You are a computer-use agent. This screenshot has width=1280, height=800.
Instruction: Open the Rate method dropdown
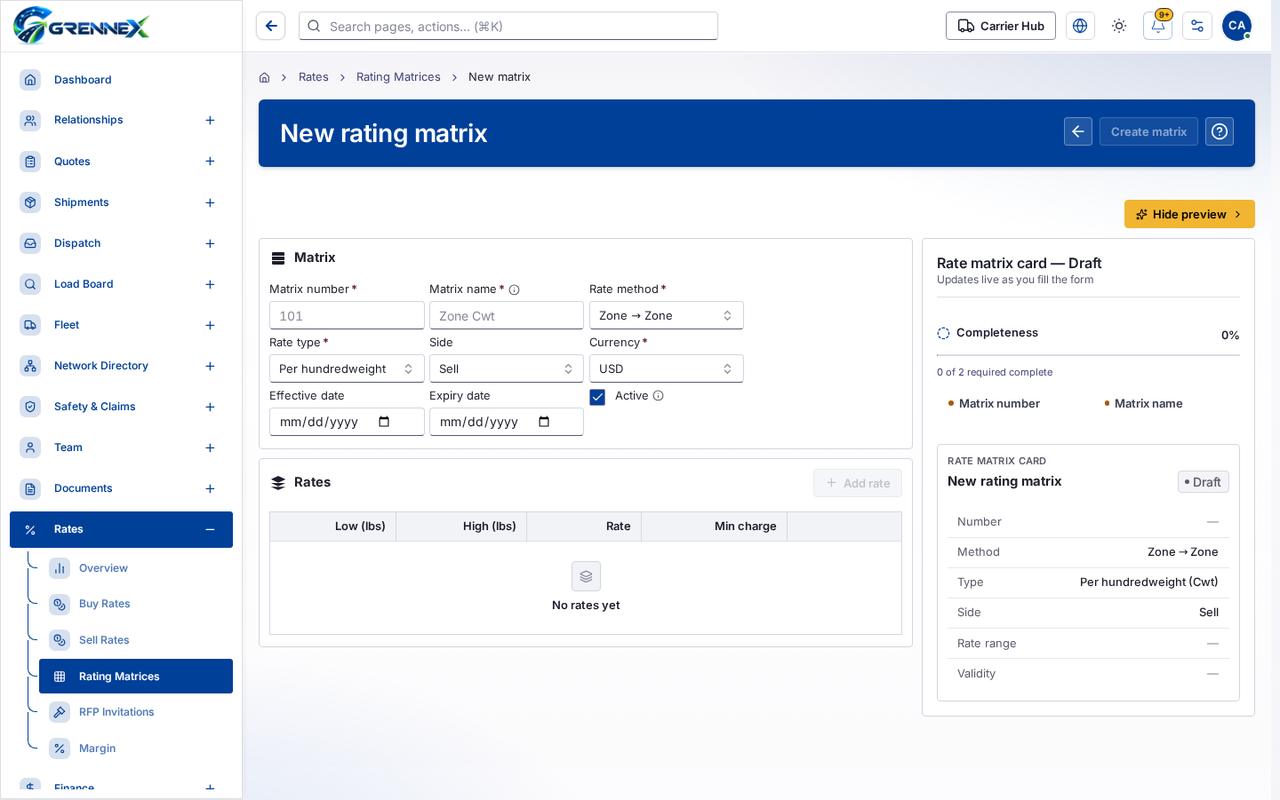(666, 315)
